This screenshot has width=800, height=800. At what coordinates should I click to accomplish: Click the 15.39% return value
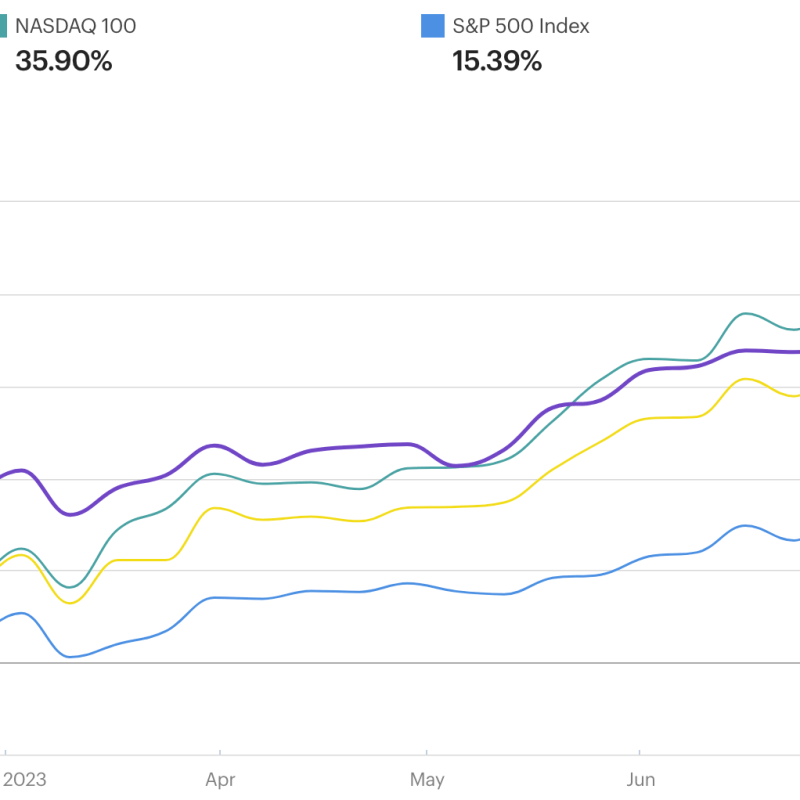(x=497, y=61)
